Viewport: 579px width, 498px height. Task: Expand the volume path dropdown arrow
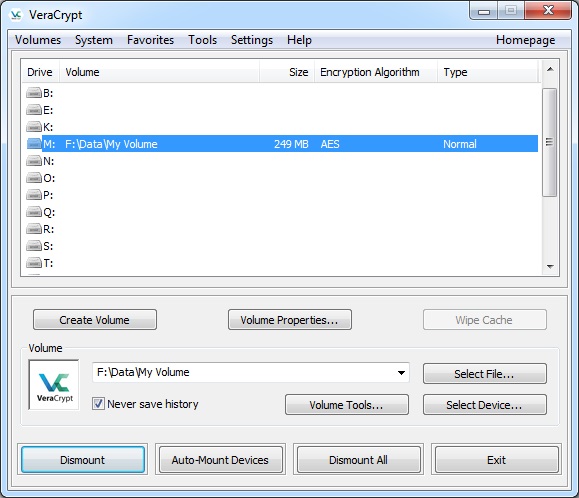401,372
